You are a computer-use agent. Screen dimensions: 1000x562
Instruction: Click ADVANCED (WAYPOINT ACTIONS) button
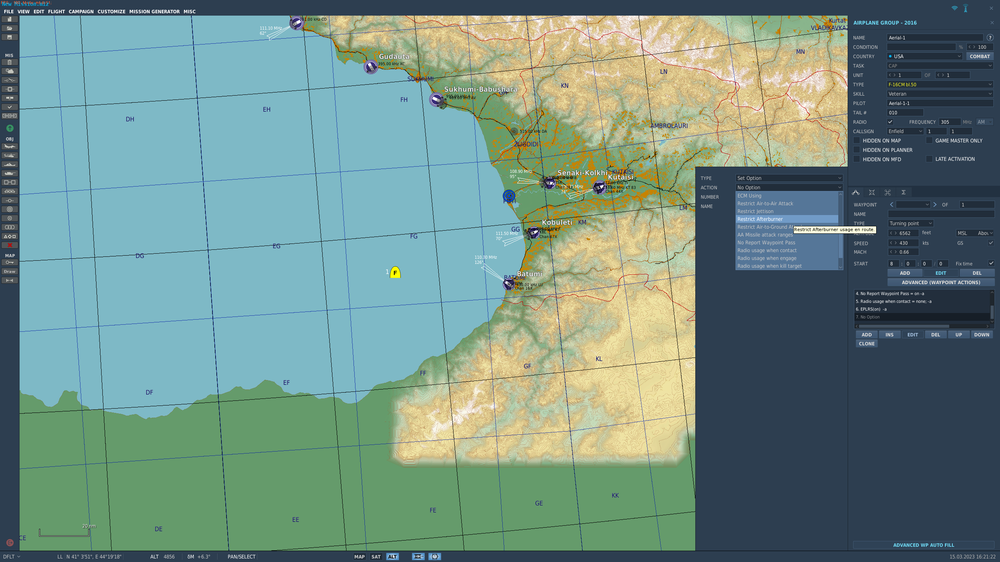940,282
